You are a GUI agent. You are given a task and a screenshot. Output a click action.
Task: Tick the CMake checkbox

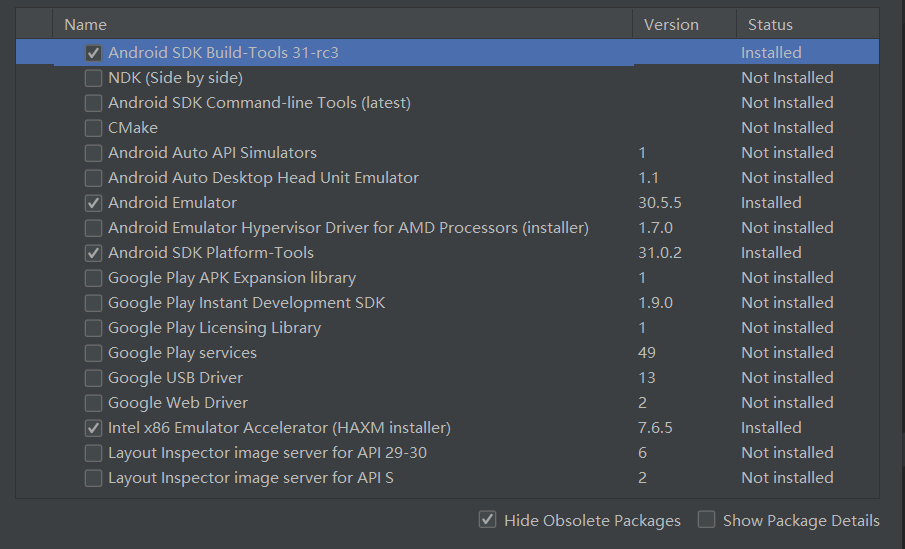point(93,128)
